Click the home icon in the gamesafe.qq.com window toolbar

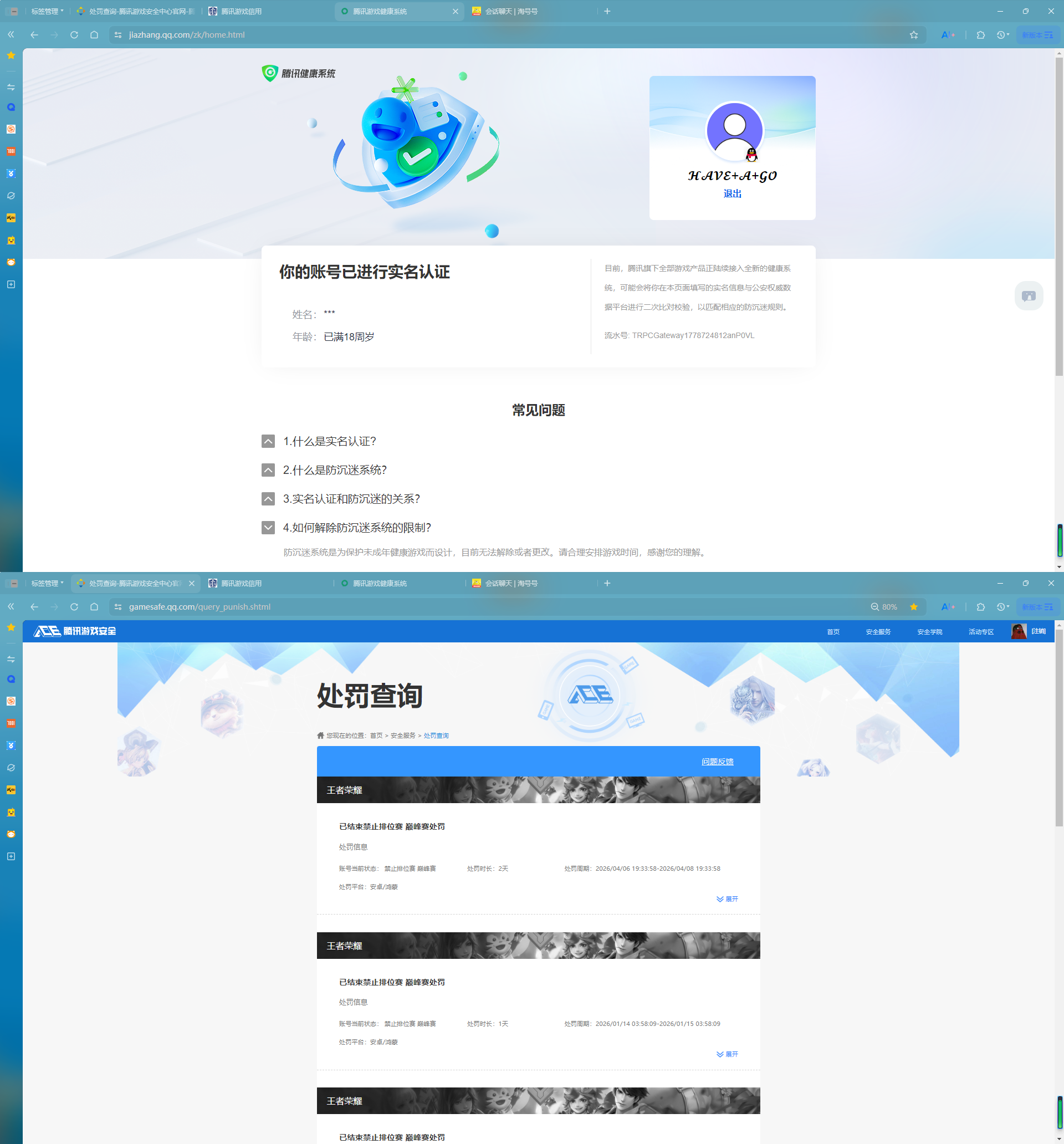pyautogui.click(x=94, y=607)
